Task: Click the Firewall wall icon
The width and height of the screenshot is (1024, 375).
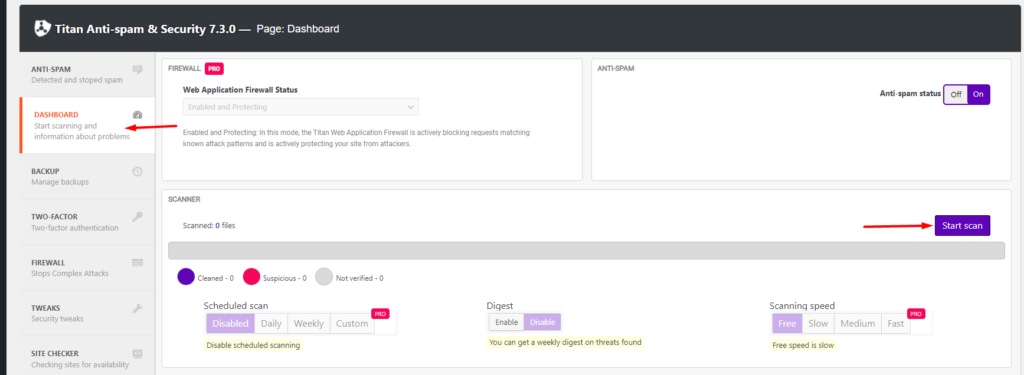Action: pyautogui.click(x=137, y=263)
